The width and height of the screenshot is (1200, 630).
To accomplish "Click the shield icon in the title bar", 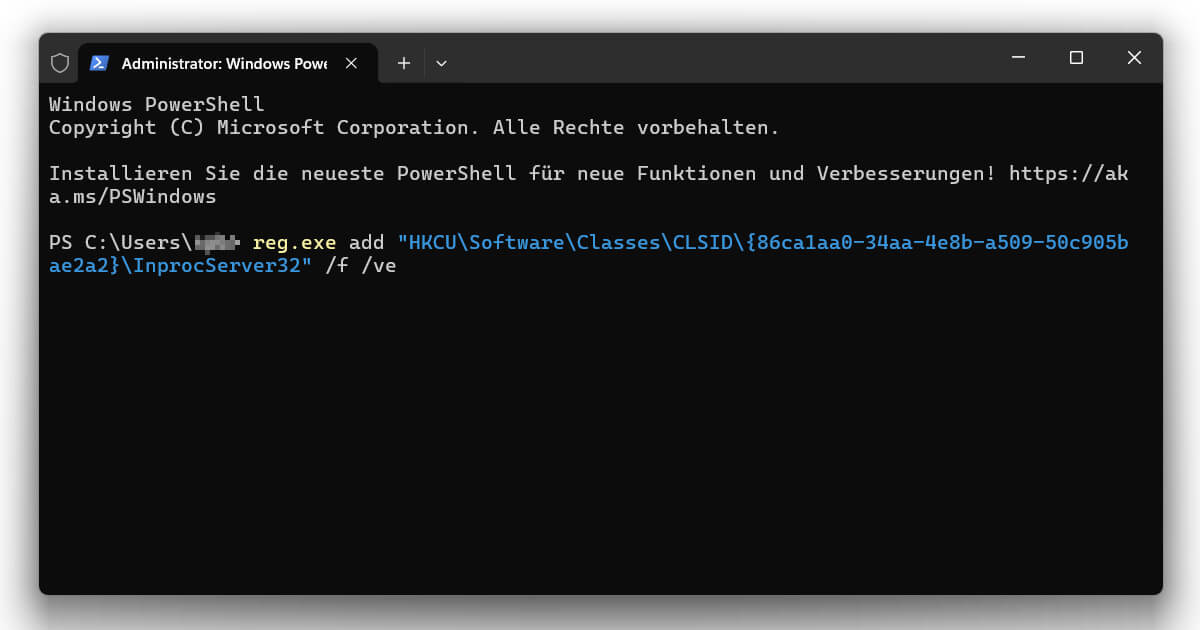I will pyautogui.click(x=59, y=62).
